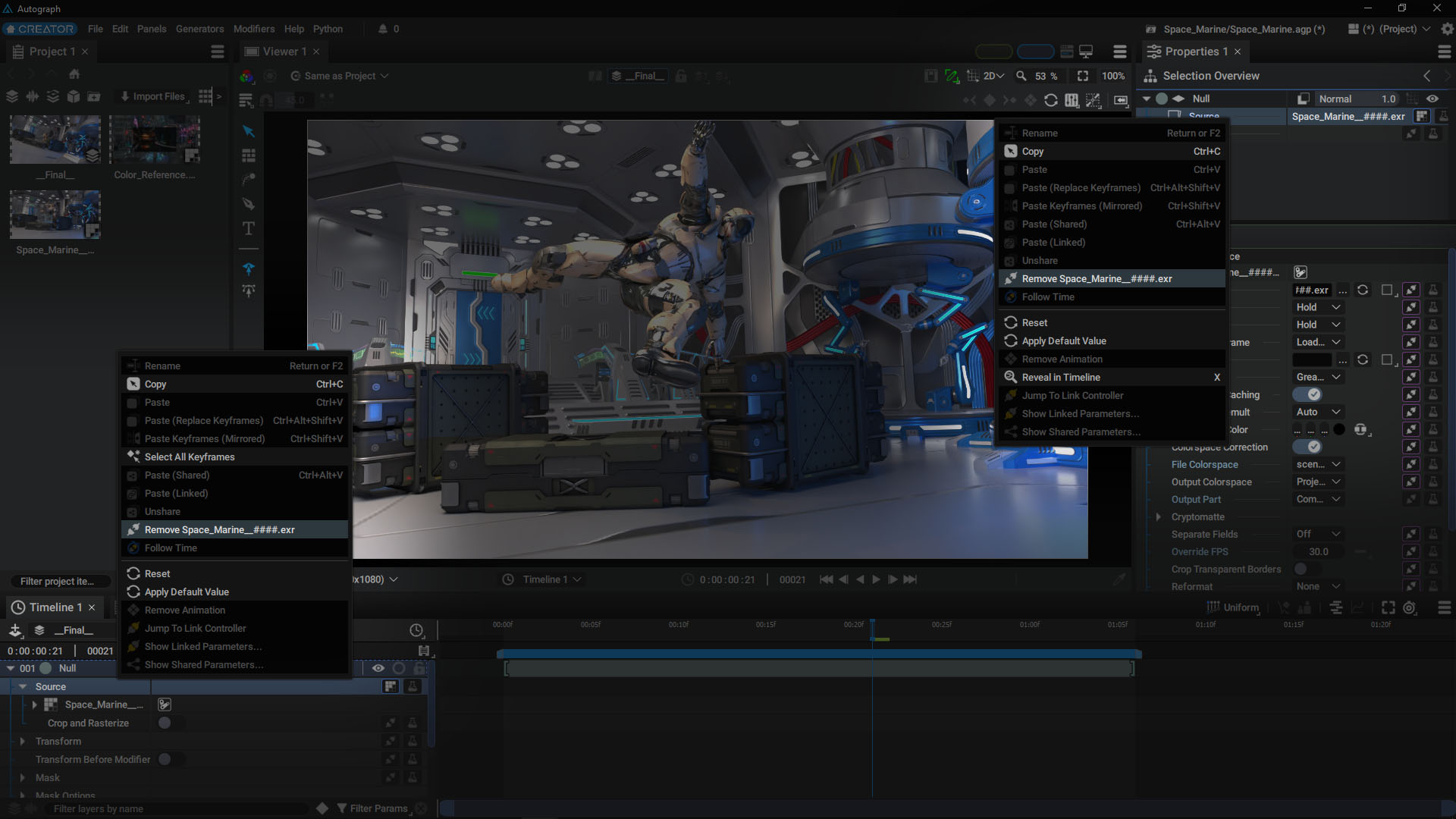Click the Override FPS 30.0 value field

(x=1319, y=551)
